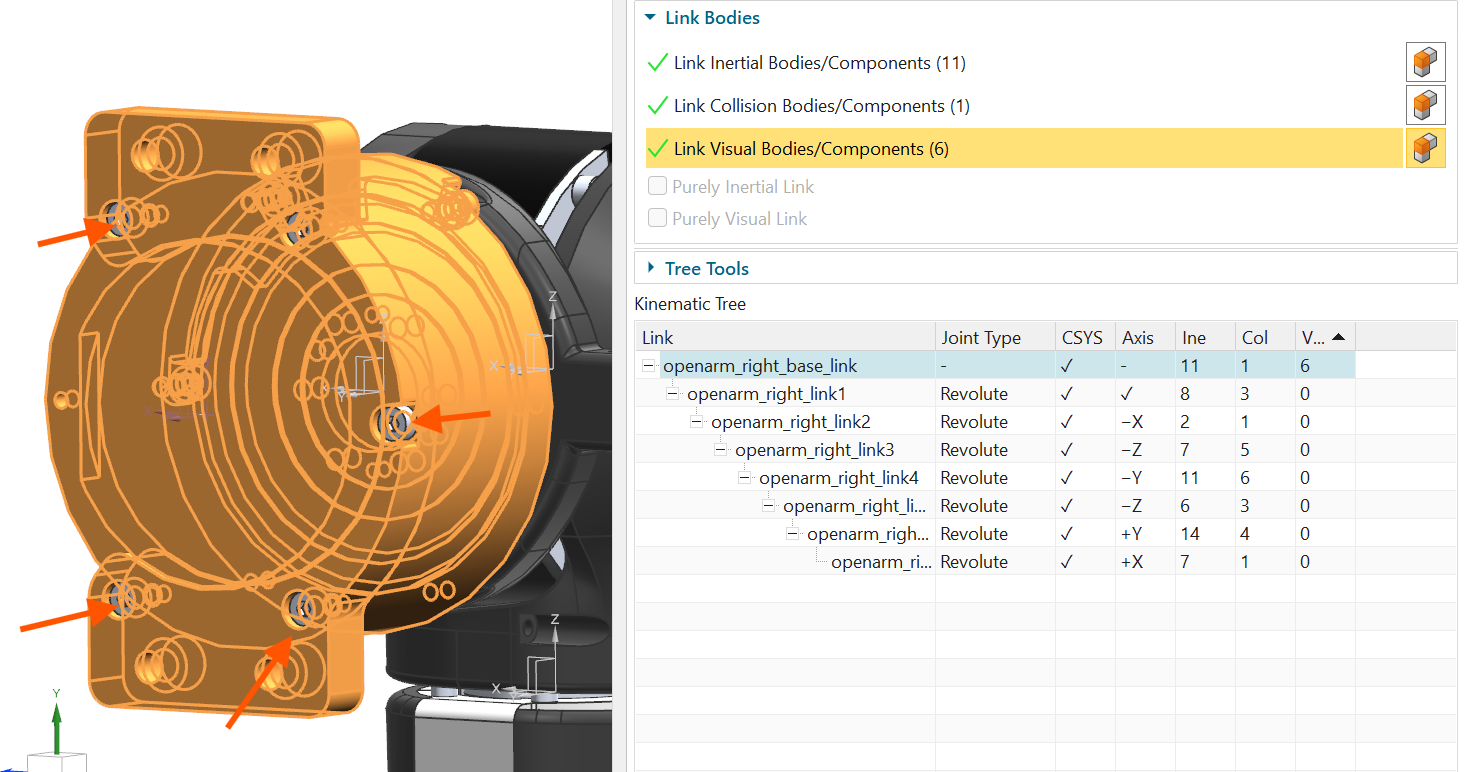This screenshot has height=772, width=1465.
Task: Enable the Purely Inertial Link checkbox
Action: (657, 186)
